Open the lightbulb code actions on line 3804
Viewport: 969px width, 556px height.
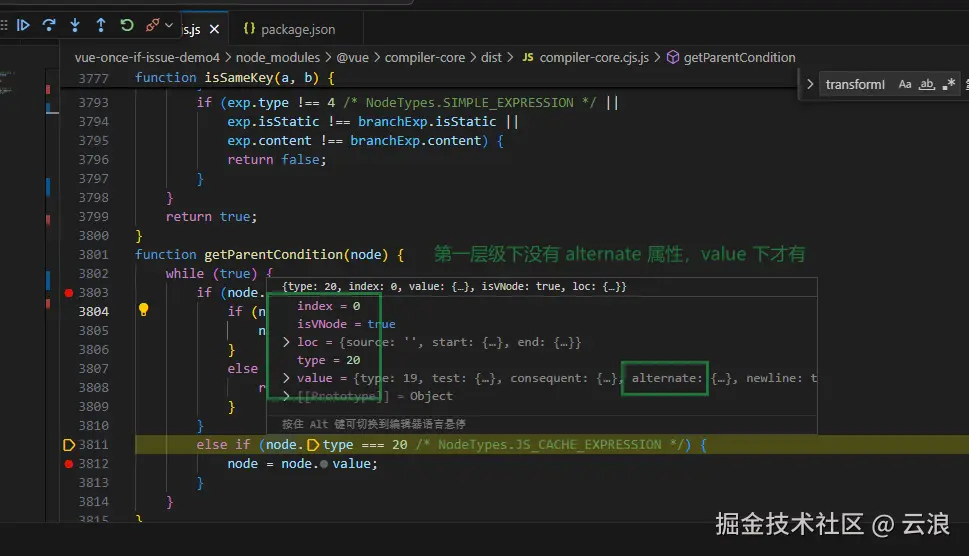pyautogui.click(x=143, y=310)
